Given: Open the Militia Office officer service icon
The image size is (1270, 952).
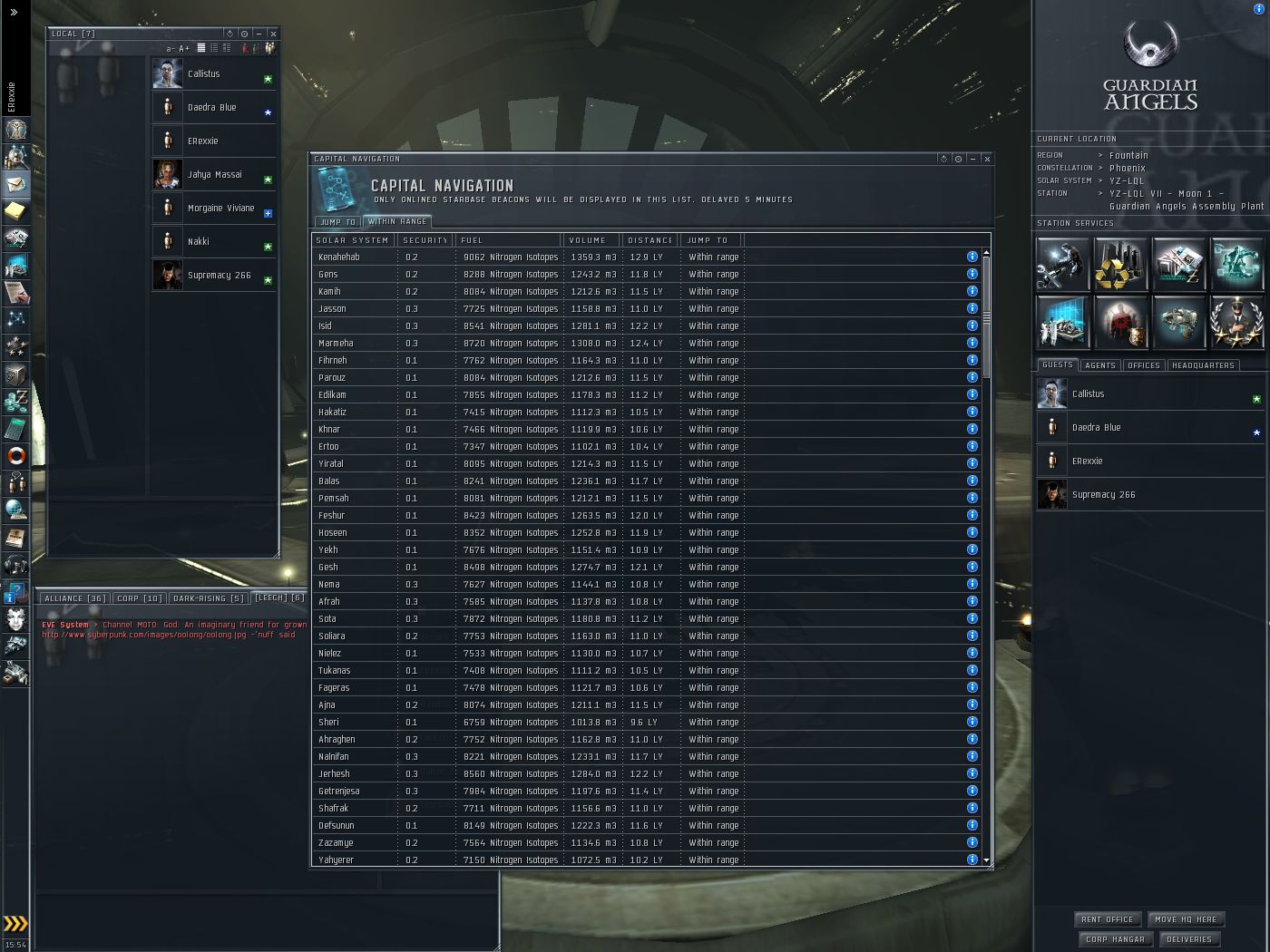Looking at the screenshot, I should pyautogui.click(x=1237, y=322).
